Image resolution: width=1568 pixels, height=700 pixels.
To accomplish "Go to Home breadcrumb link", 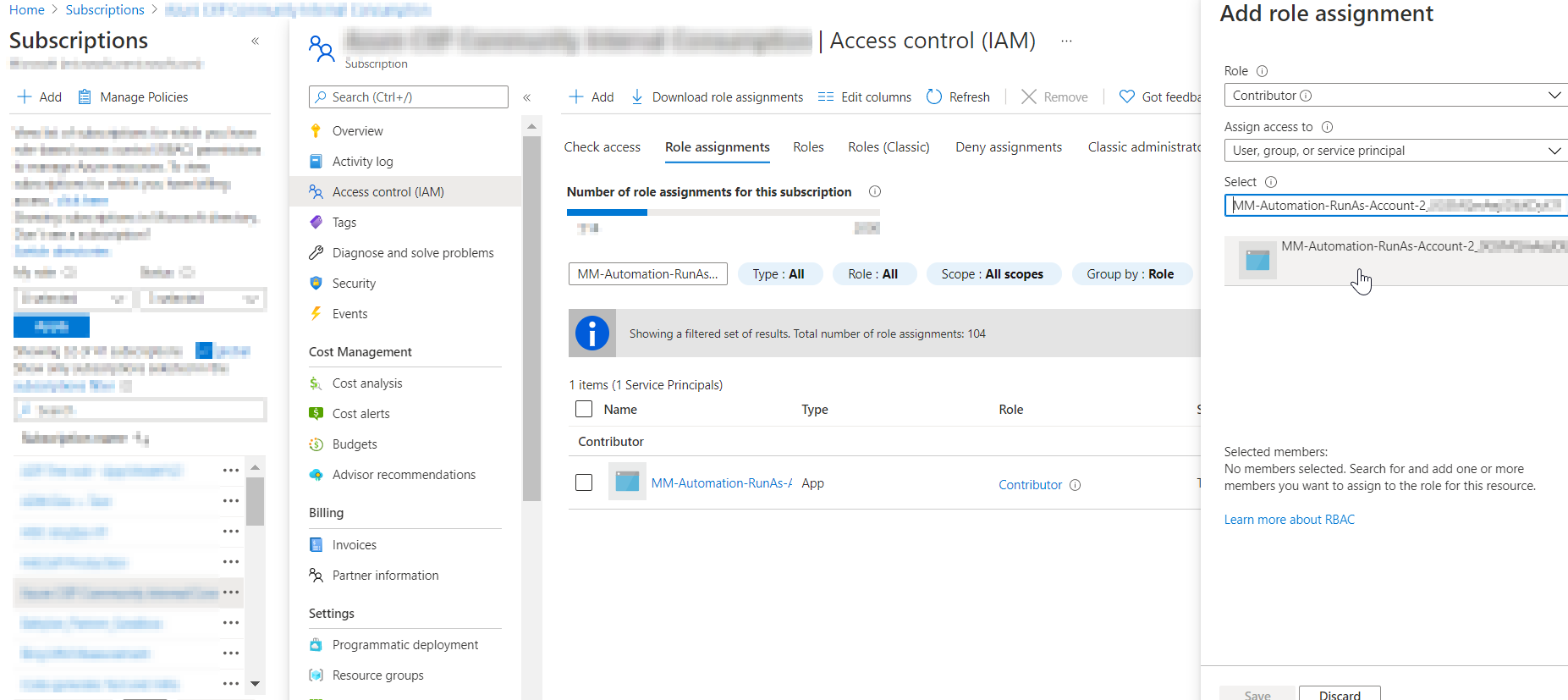I will [27, 10].
